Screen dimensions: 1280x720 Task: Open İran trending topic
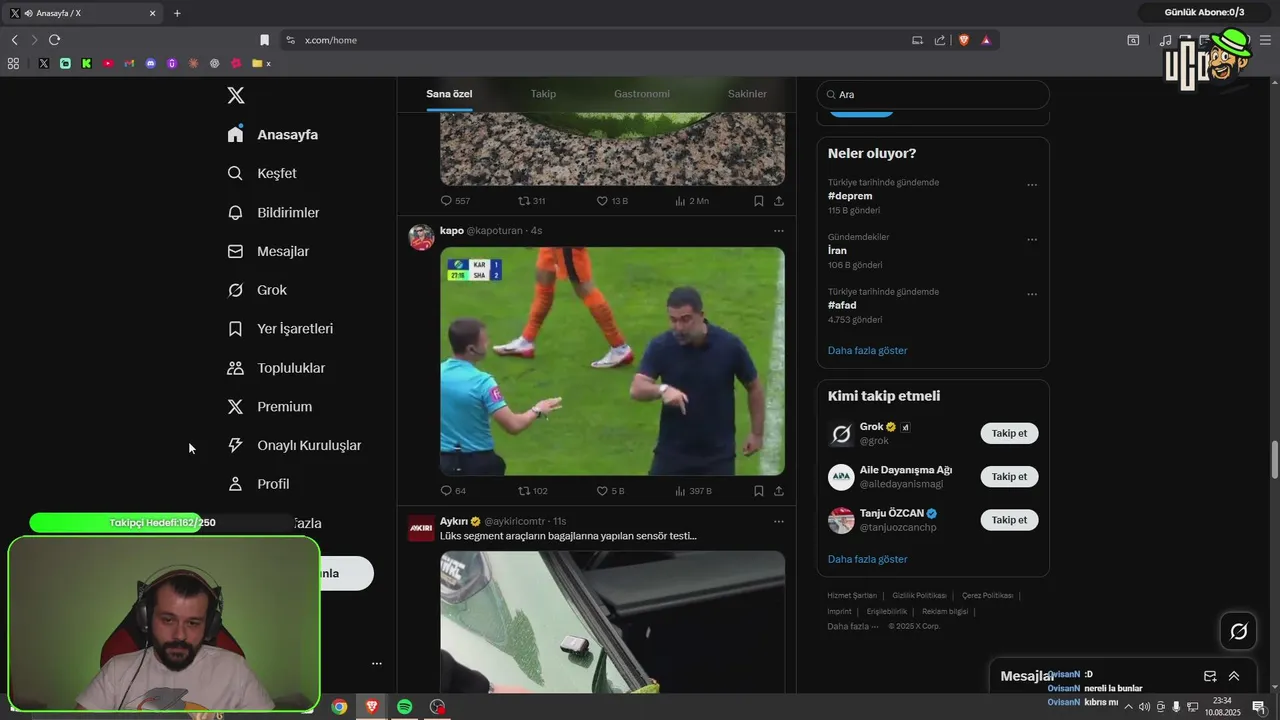[837, 251]
